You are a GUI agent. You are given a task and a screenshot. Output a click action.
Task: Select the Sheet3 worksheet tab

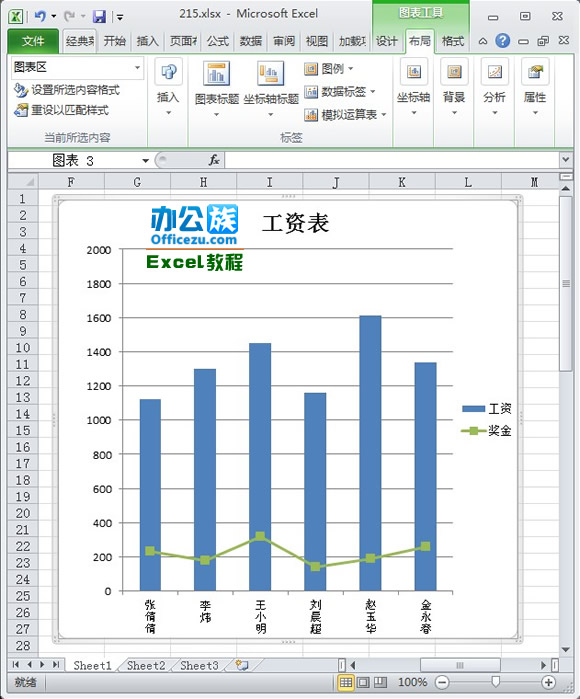[x=200, y=666]
